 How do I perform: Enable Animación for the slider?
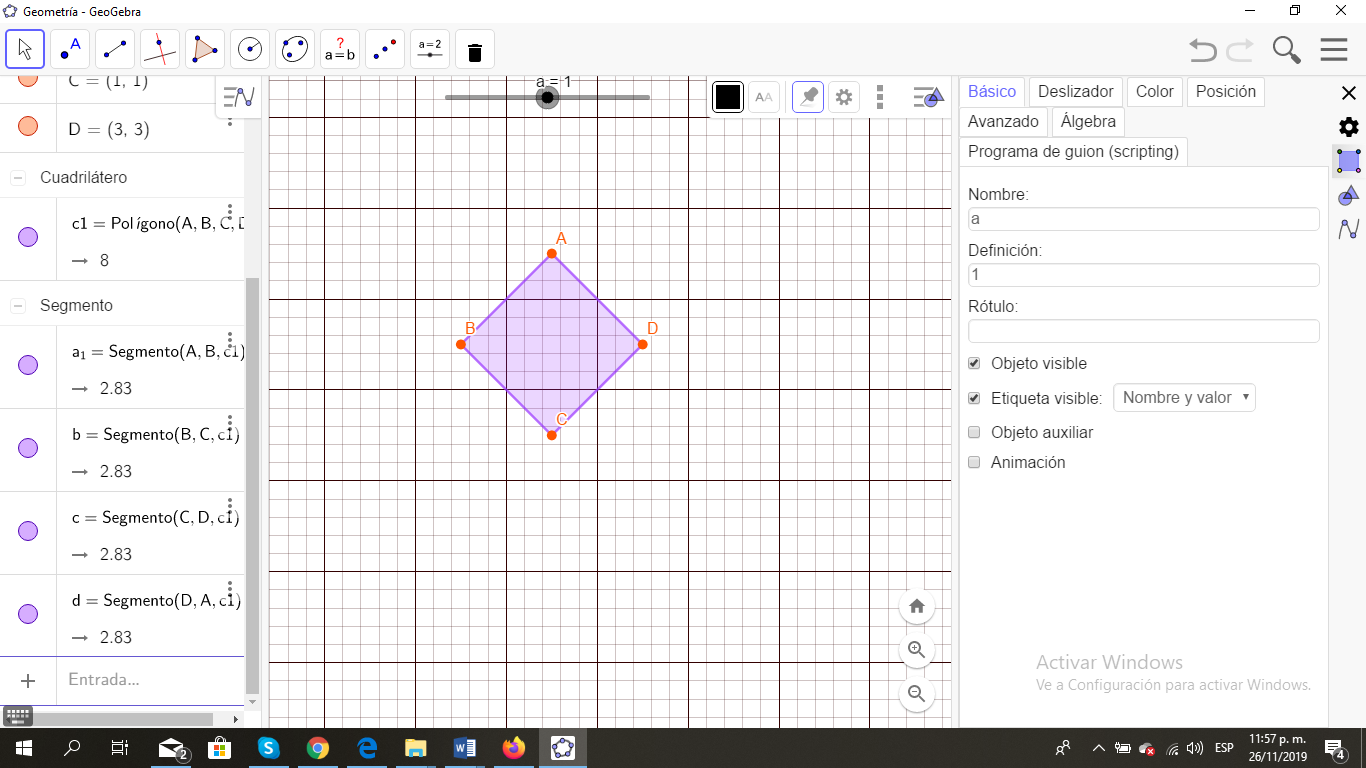974,462
